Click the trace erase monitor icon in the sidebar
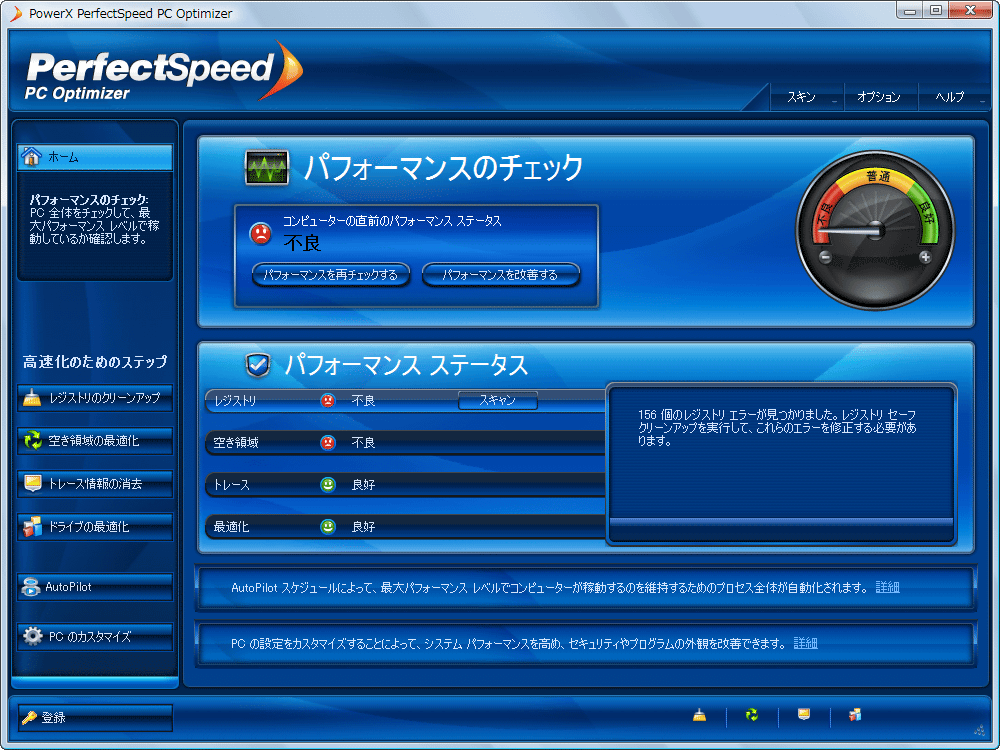The width and height of the screenshot is (1000, 750). [x=32, y=483]
